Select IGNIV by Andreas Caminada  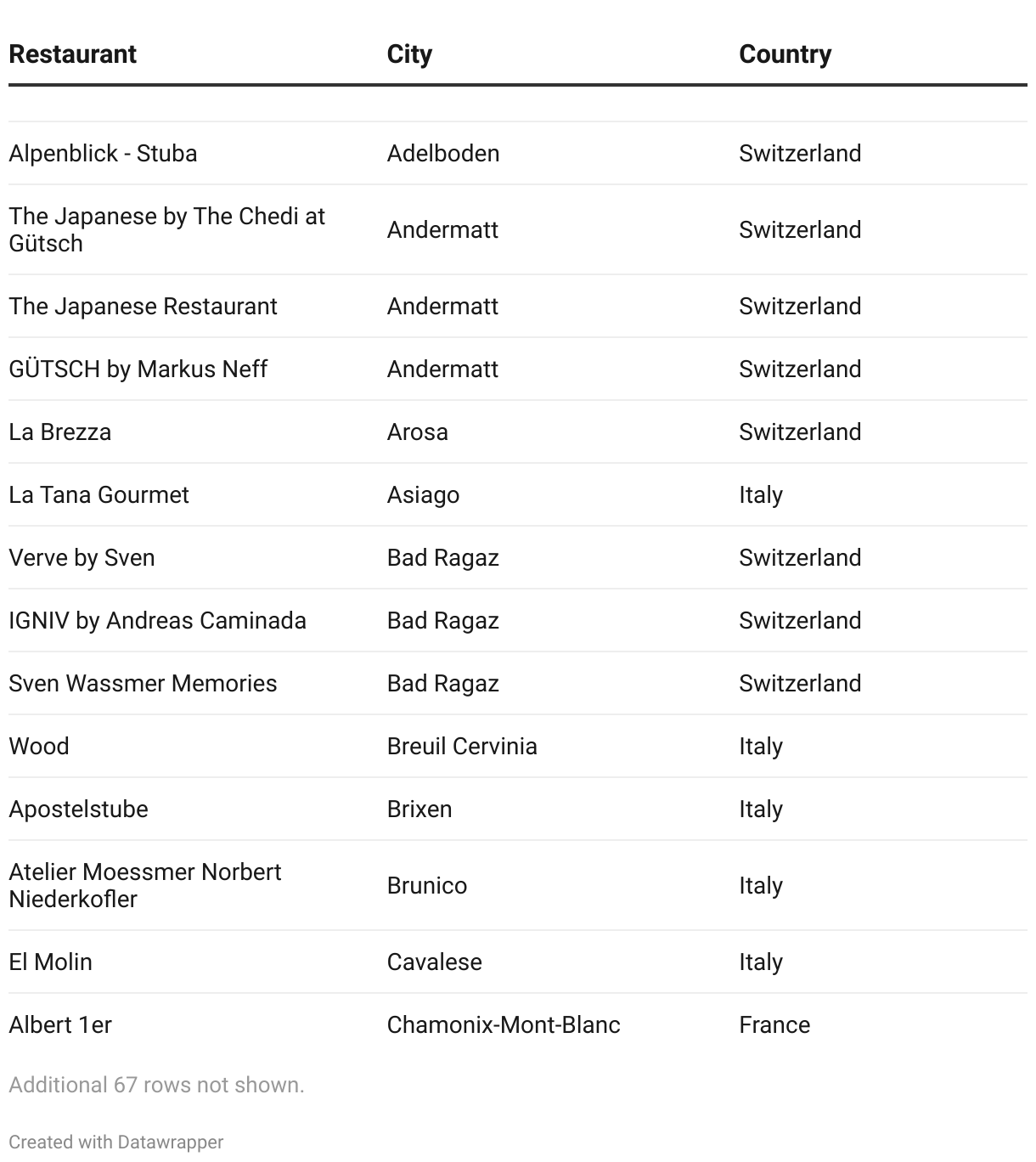(x=157, y=621)
